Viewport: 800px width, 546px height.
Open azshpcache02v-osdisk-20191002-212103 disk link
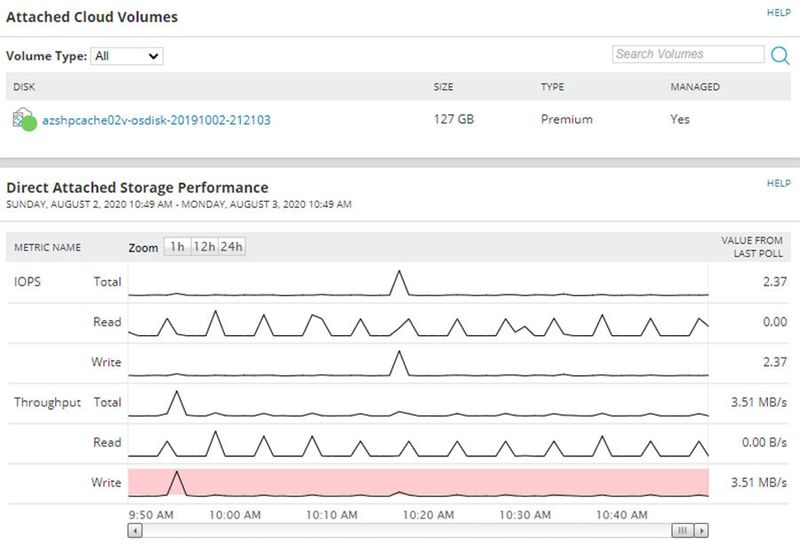coord(156,120)
